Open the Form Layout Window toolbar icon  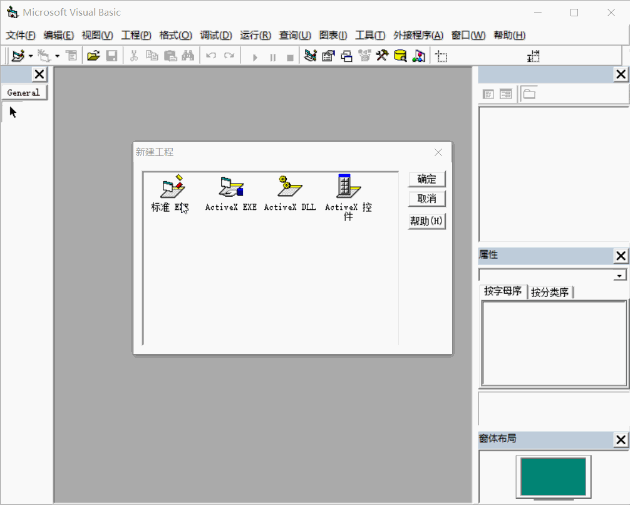click(346, 56)
